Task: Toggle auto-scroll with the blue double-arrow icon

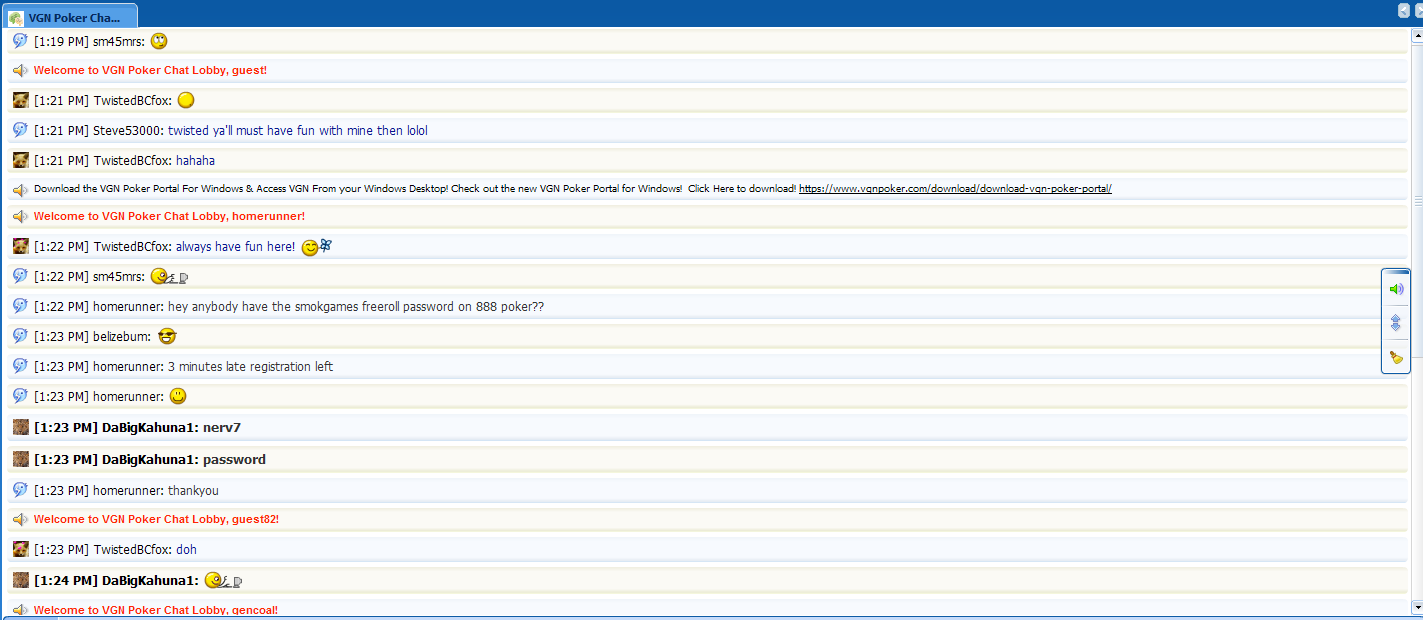Action: [x=1396, y=323]
